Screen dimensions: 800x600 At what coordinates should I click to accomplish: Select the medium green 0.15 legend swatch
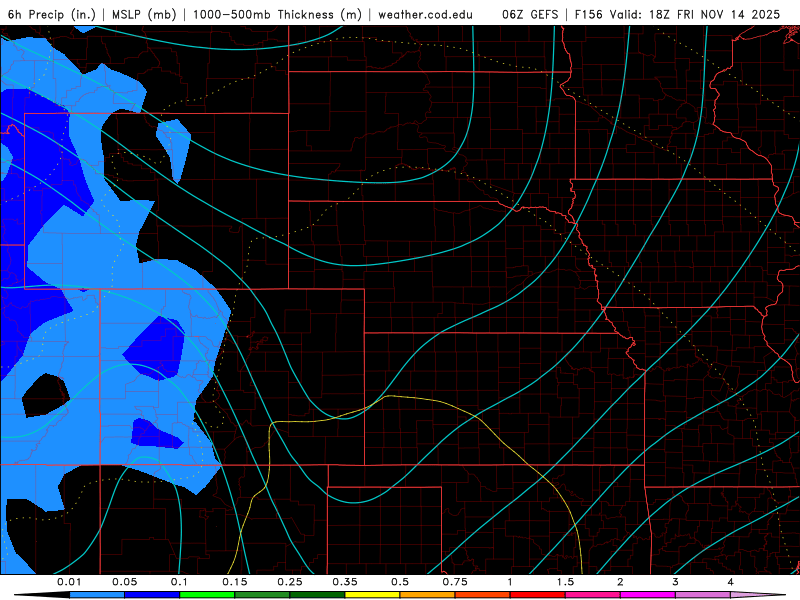262,595
